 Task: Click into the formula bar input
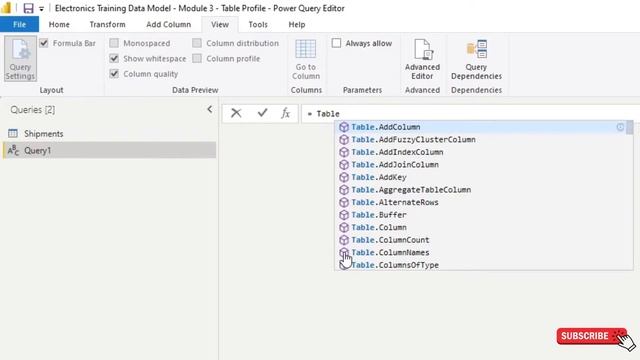pyautogui.click(x=470, y=113)
